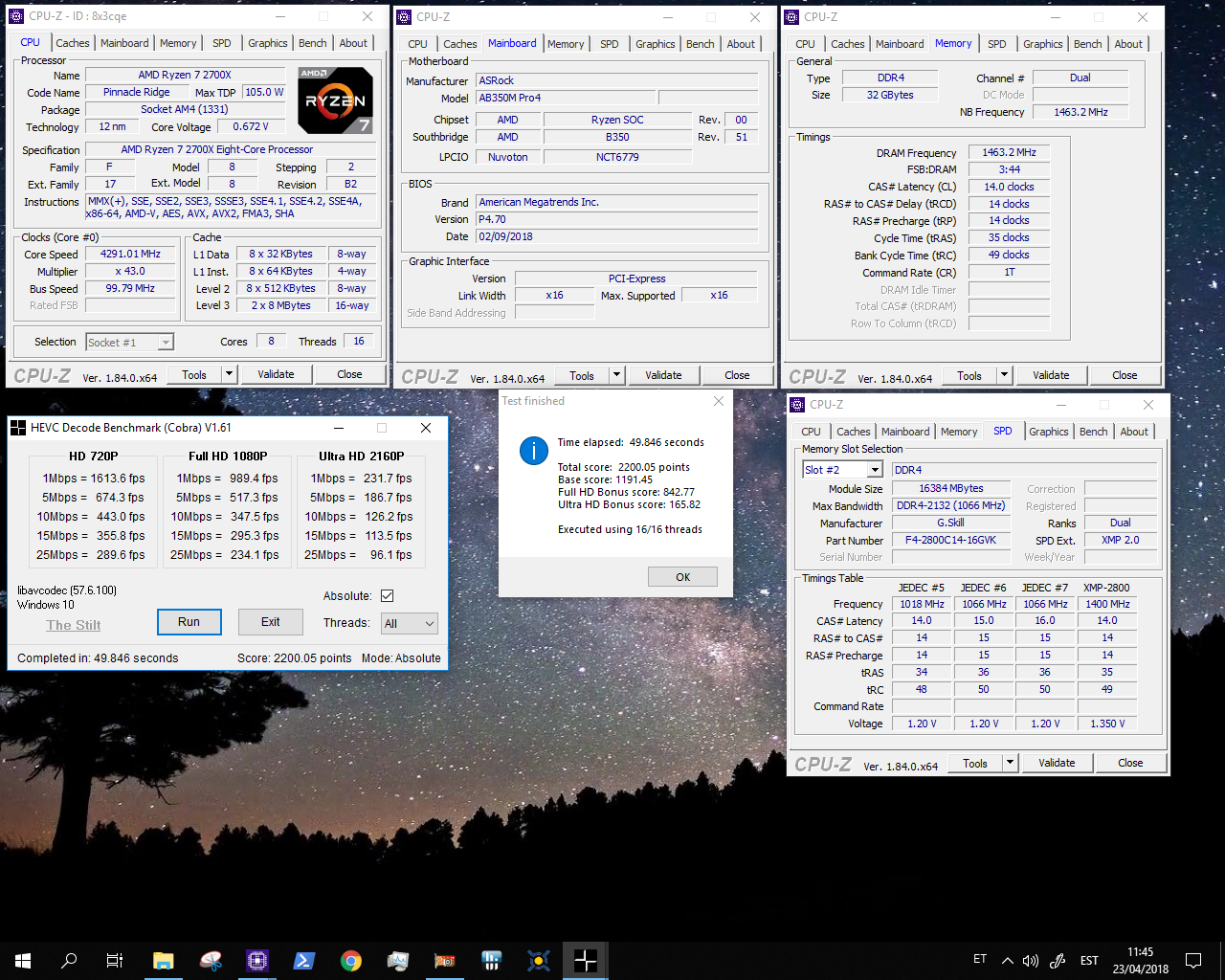Click the Module Size value 16384 MBytes

(x=950, y=488)
